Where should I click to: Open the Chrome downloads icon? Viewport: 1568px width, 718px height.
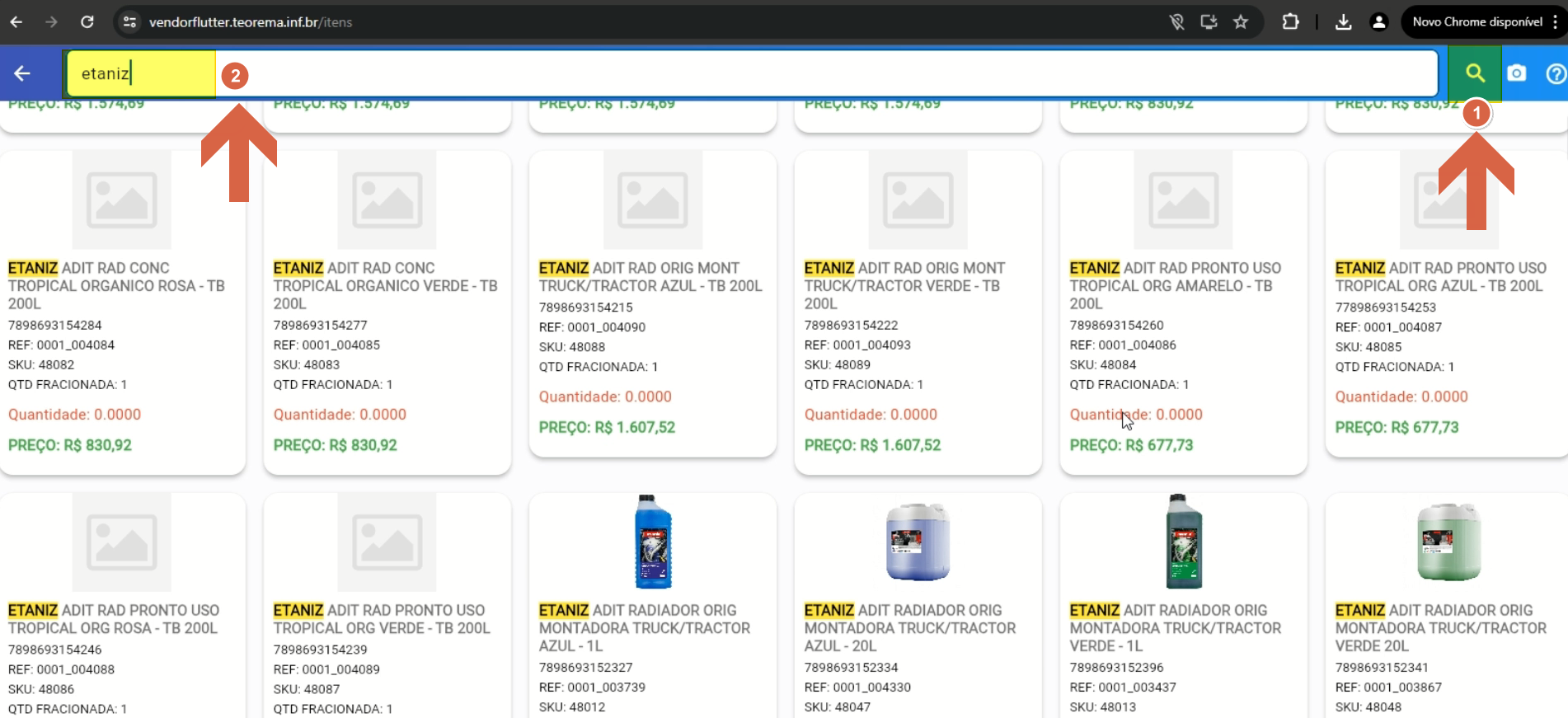click(1343, 22)
